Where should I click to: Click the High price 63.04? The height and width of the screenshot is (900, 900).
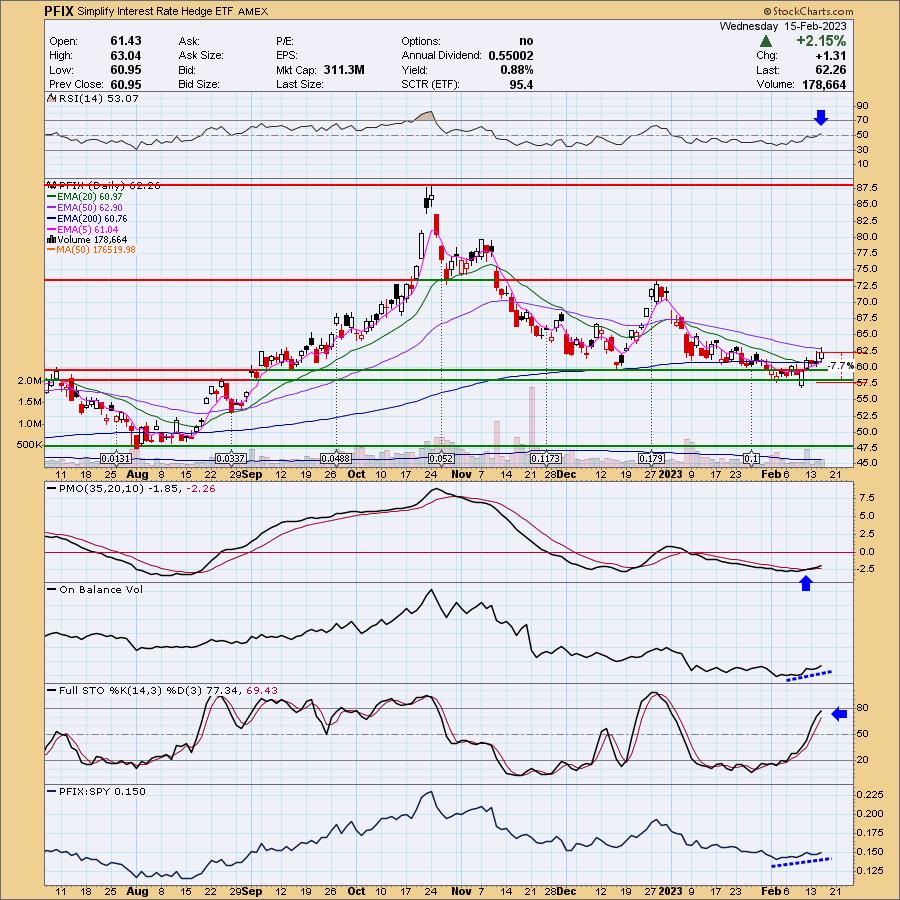pos(126,56)
